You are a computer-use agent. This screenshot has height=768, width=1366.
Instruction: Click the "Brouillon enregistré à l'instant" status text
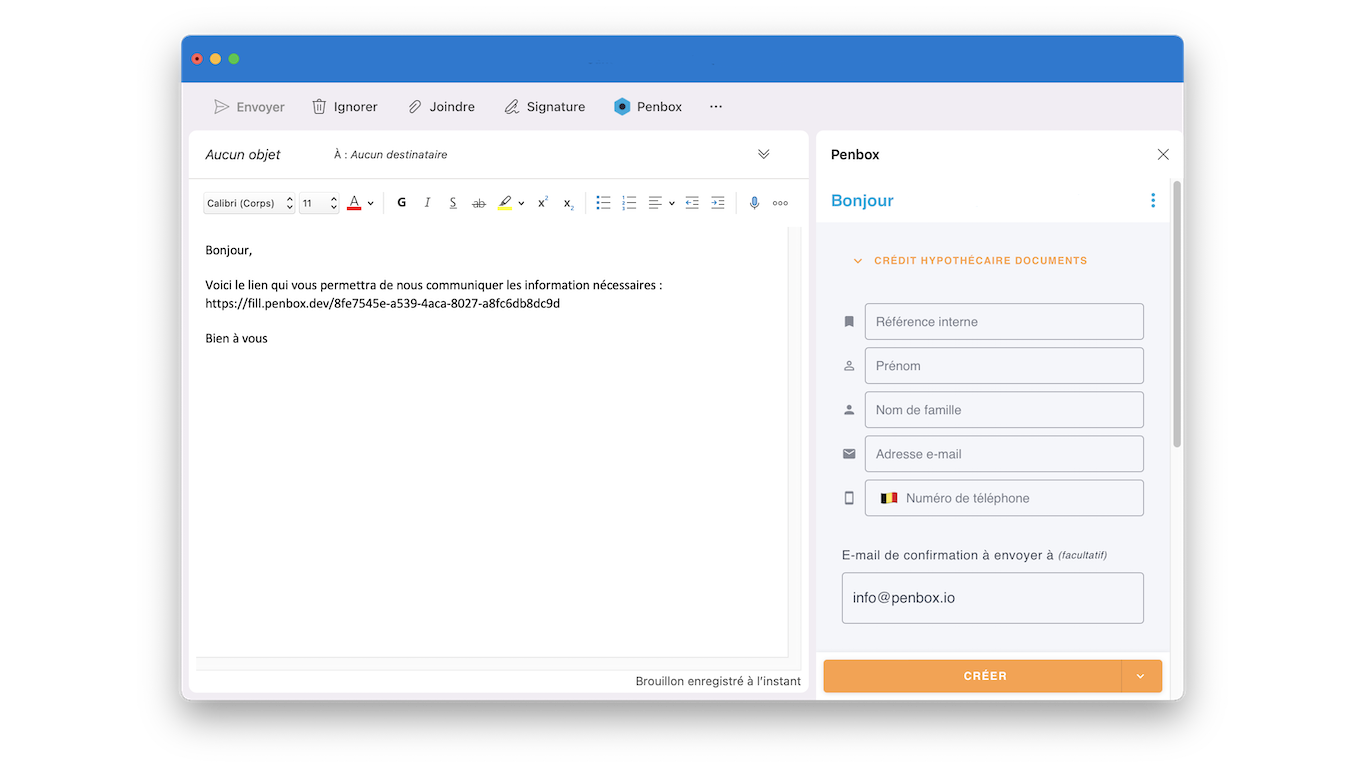pos(718,681)
